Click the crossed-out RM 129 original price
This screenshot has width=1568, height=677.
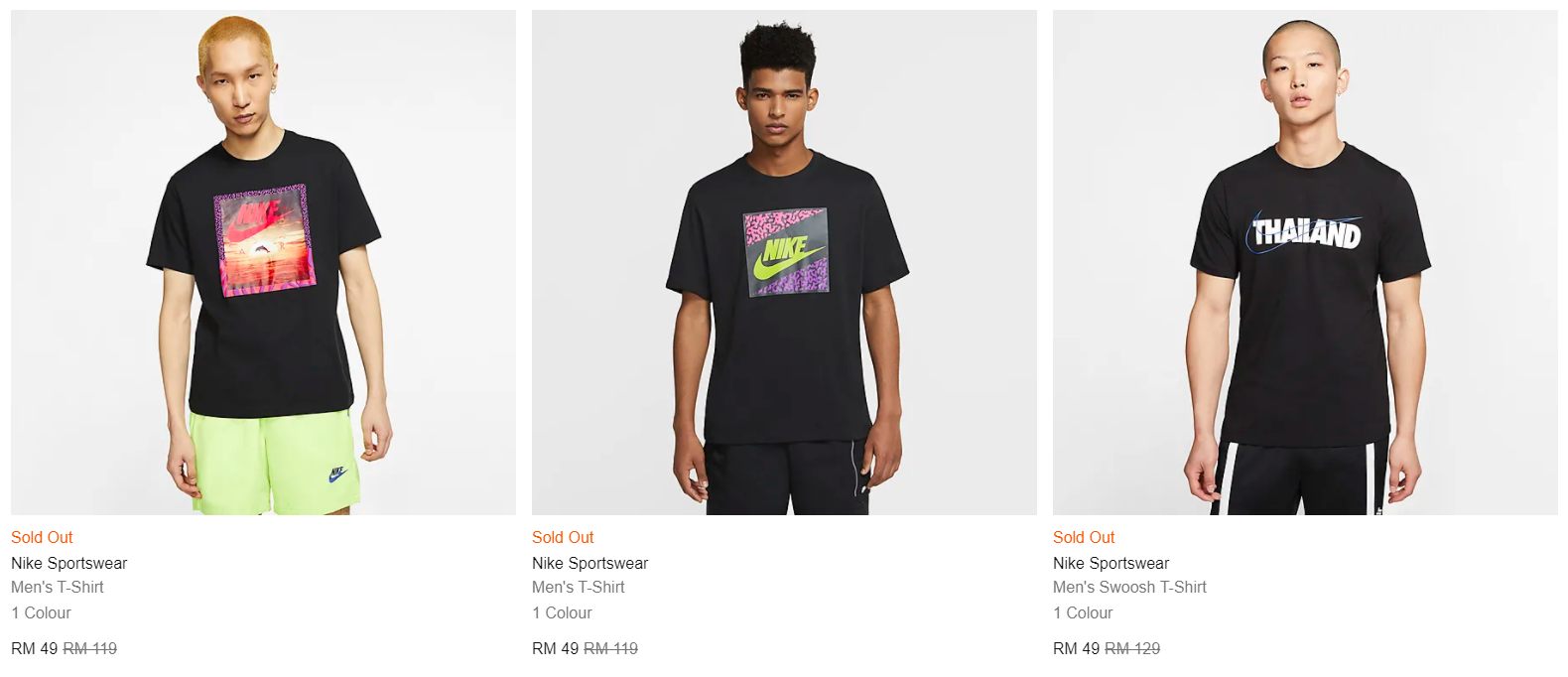click(x=1132, y=648)
